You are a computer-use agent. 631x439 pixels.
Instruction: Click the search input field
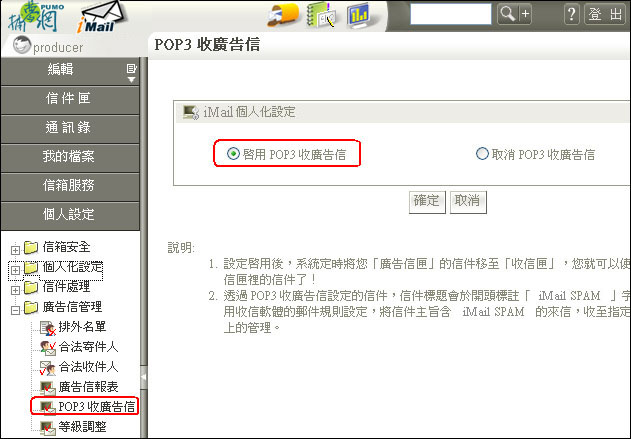[x=451, y=14]
